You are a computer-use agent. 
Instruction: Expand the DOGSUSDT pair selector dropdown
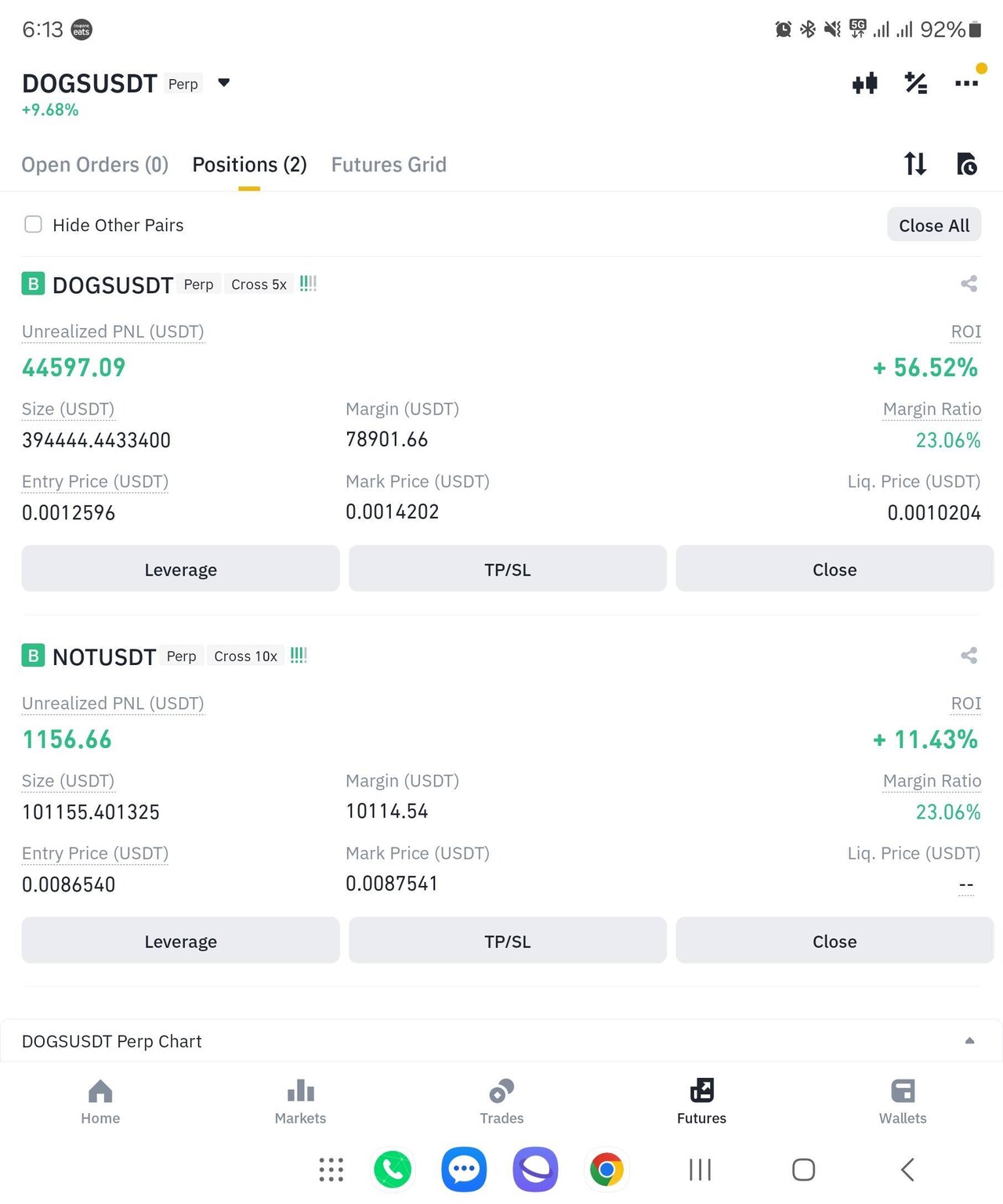[223, 83]
